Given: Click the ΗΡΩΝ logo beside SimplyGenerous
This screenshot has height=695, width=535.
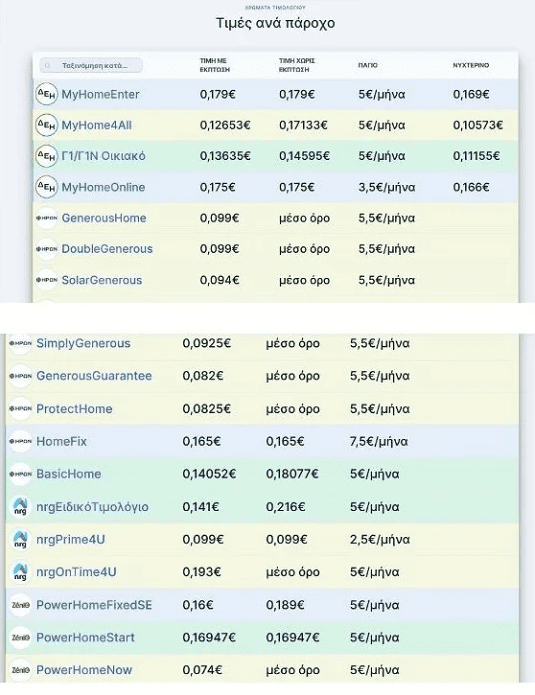Looking at the screenshot, I should click(20, 343).
